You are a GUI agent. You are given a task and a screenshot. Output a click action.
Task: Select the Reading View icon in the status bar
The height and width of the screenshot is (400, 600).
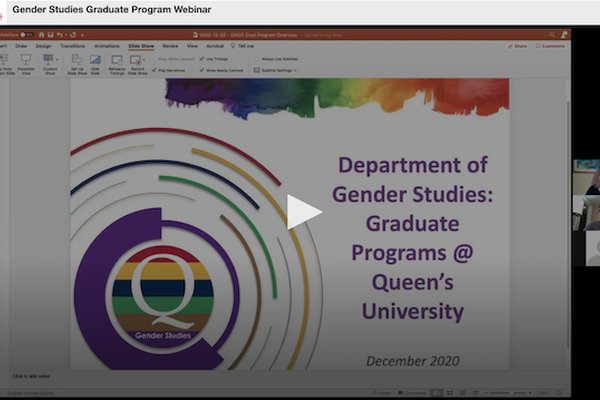463,393
